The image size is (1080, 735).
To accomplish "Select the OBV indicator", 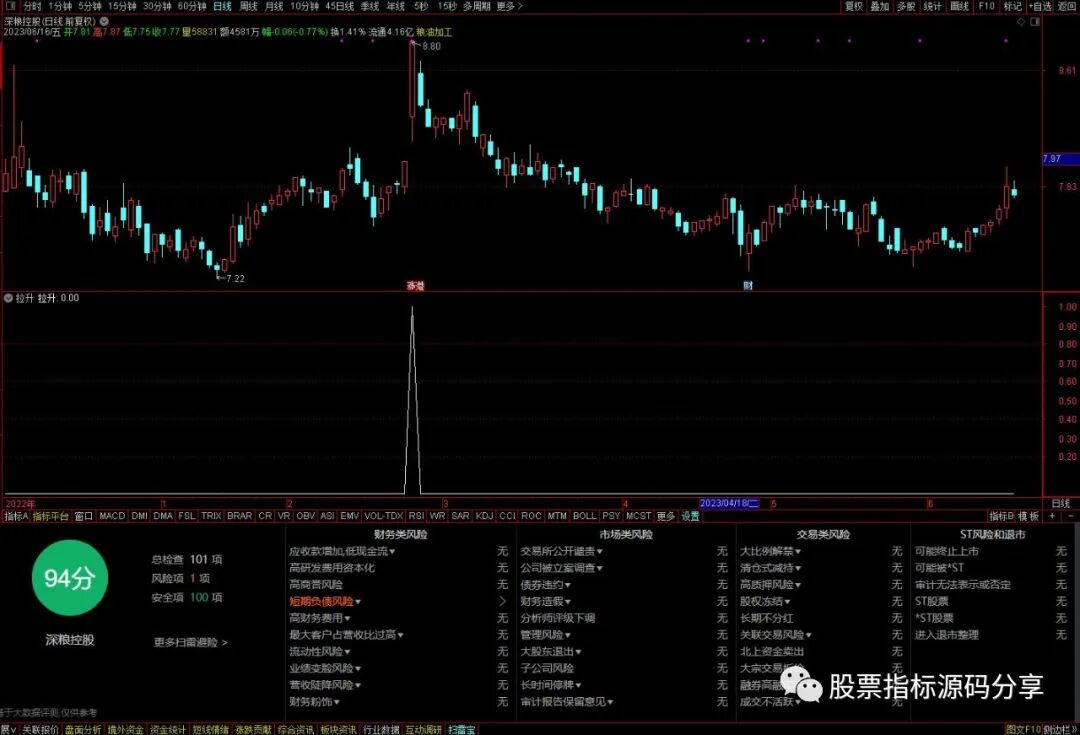I will (305, 516).
